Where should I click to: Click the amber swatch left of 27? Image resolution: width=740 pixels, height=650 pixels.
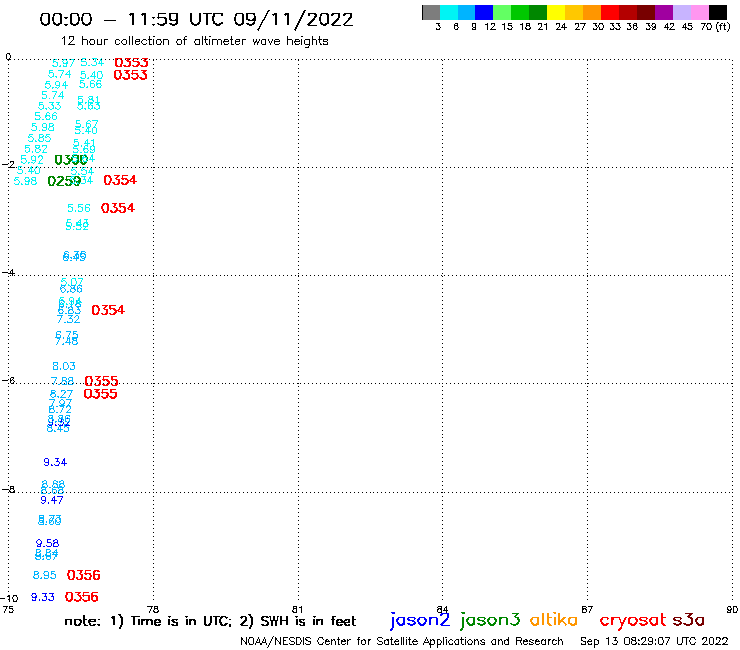574,12
